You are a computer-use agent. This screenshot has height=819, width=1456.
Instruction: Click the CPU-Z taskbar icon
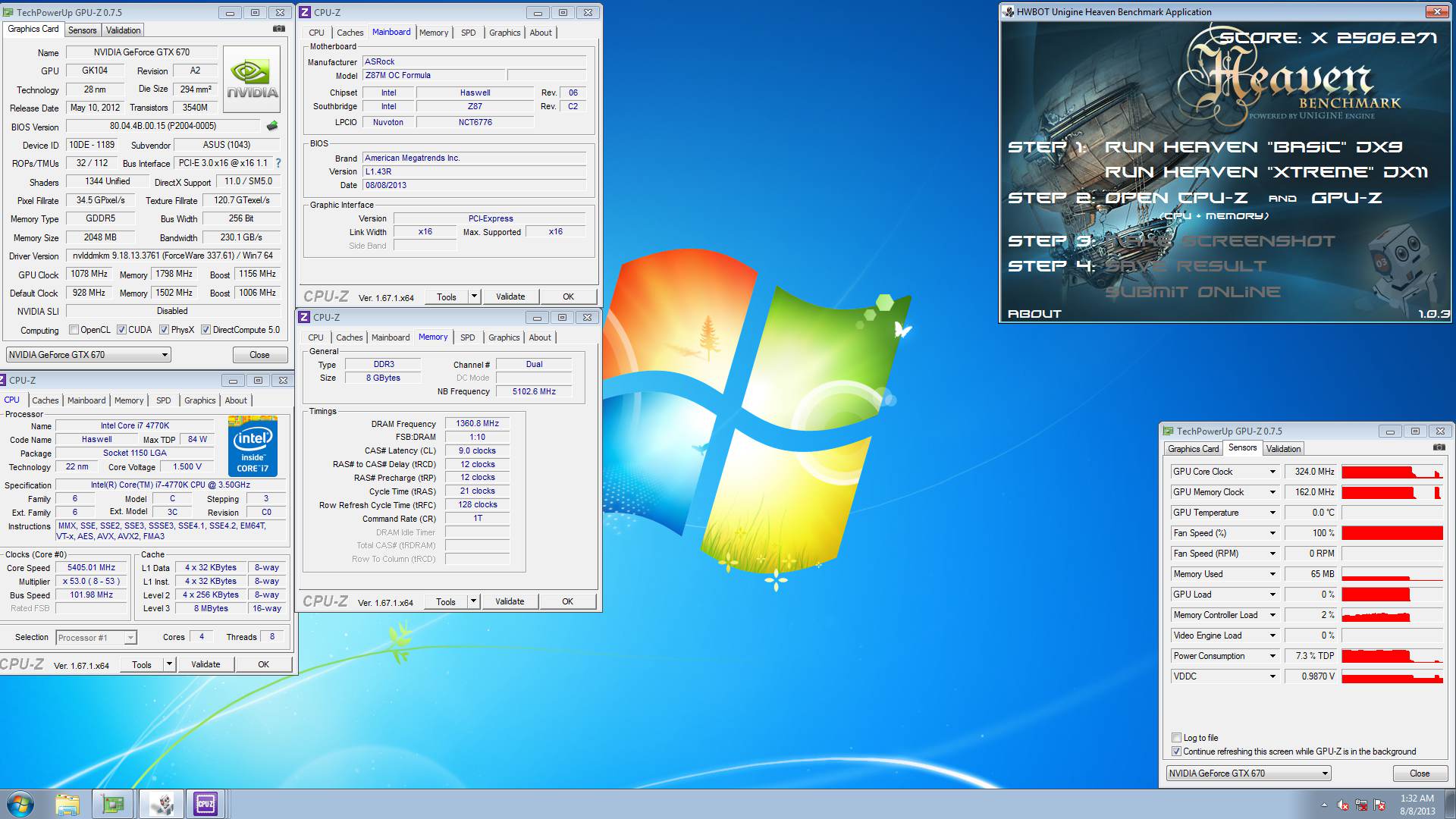206,804
